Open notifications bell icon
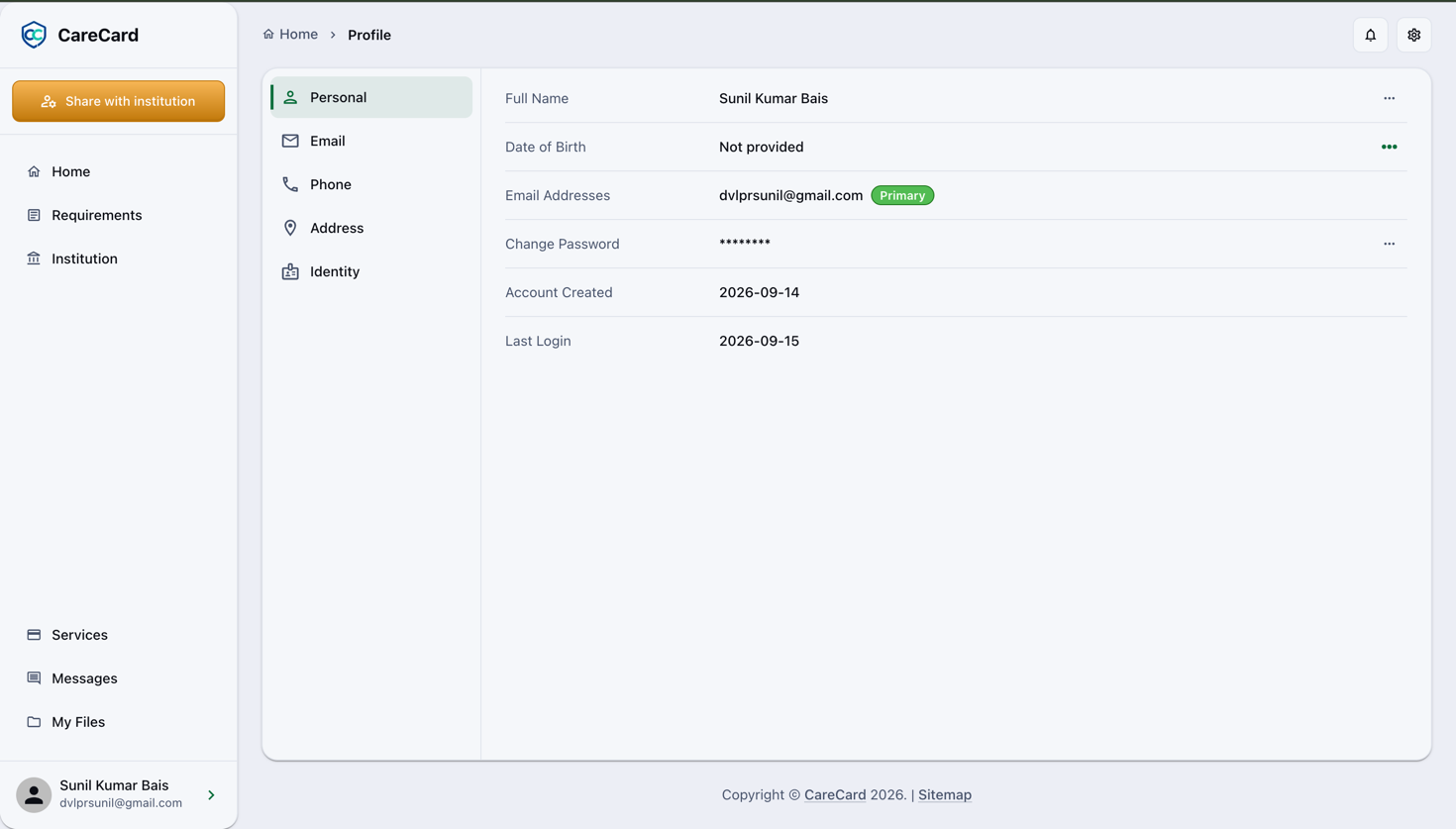Image resolution: width=1456 pixels, height=829 pixels. 1371,35
